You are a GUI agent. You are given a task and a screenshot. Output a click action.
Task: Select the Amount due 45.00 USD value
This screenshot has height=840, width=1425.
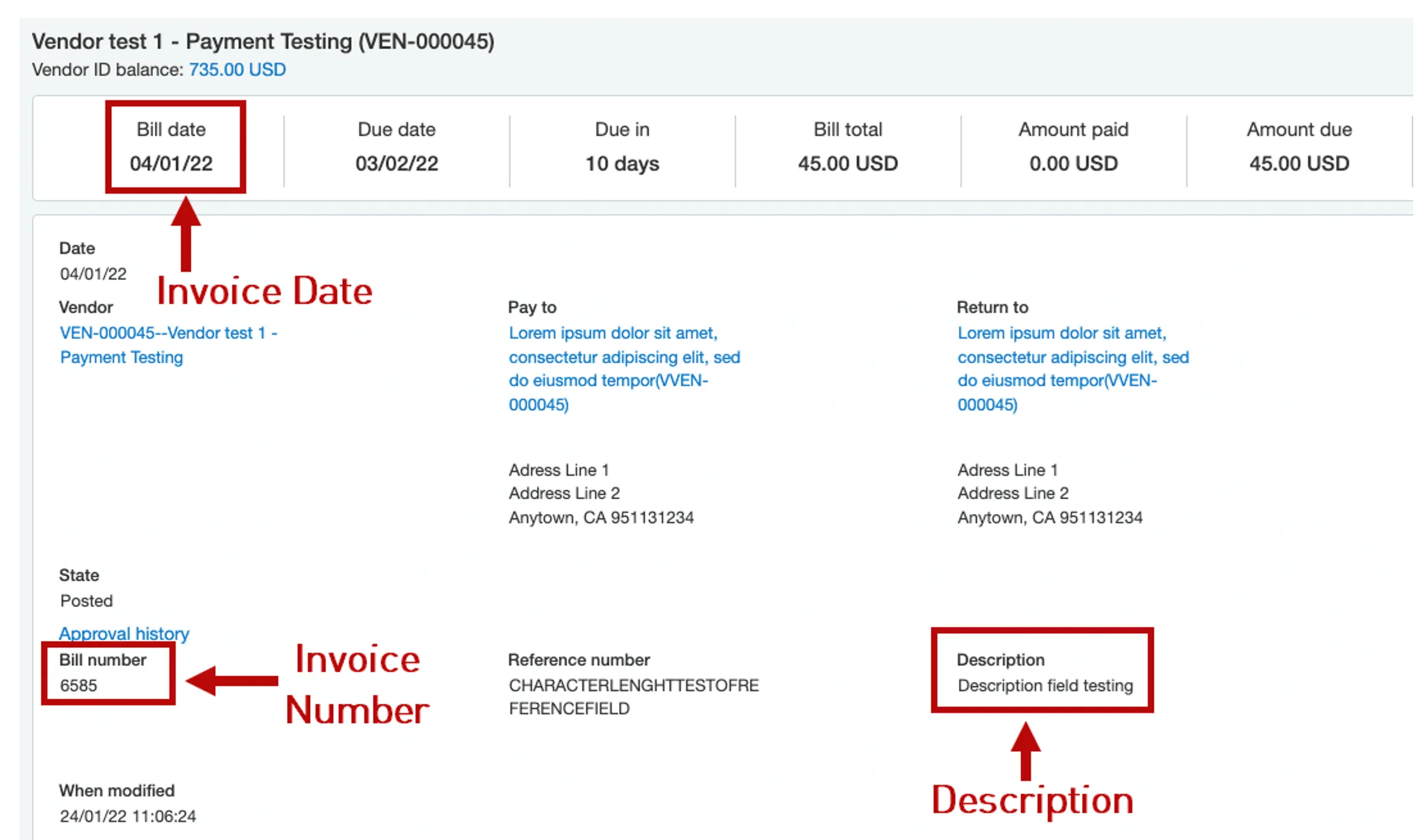coord(1299,164)
